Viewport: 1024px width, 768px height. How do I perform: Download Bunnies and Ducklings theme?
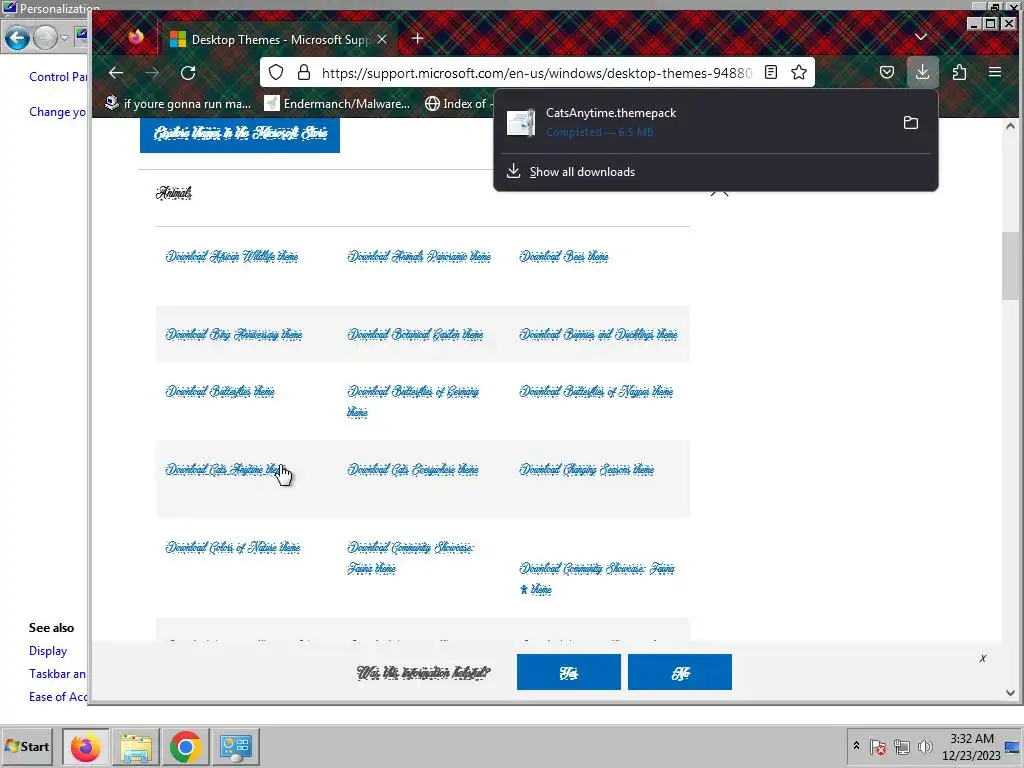point(598,334)
